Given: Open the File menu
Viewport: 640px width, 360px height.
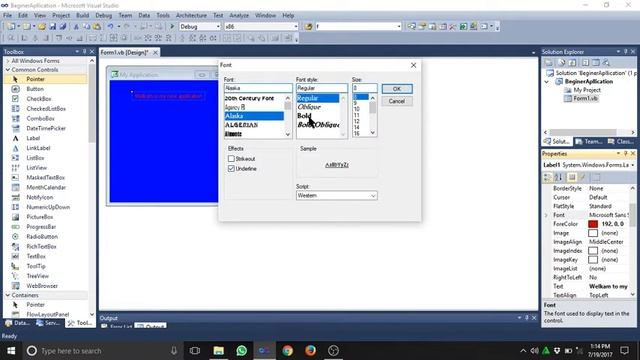Looking at the screenshot, I should click(x=7, y=16).
